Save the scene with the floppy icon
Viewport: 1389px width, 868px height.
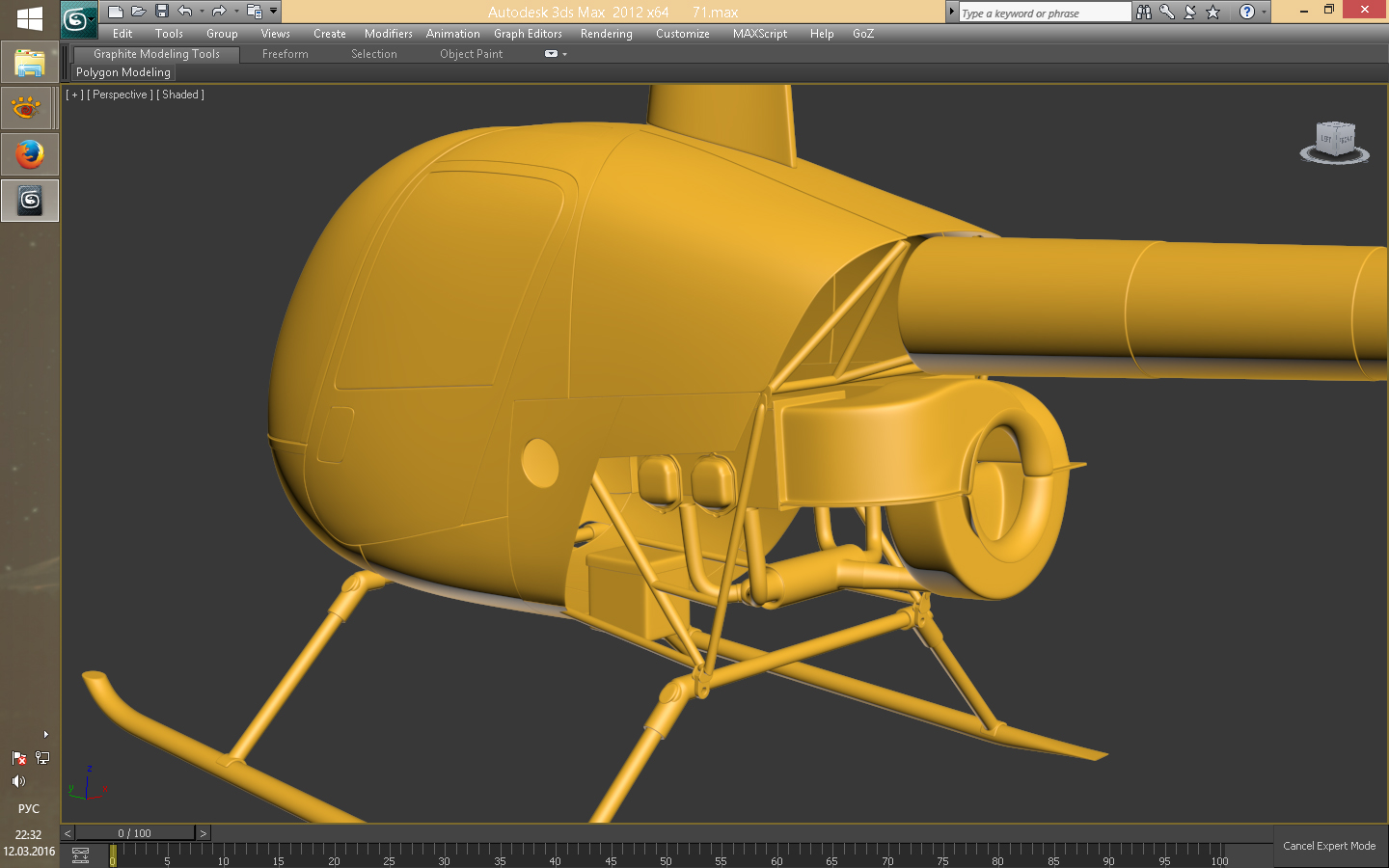(162, 12)
